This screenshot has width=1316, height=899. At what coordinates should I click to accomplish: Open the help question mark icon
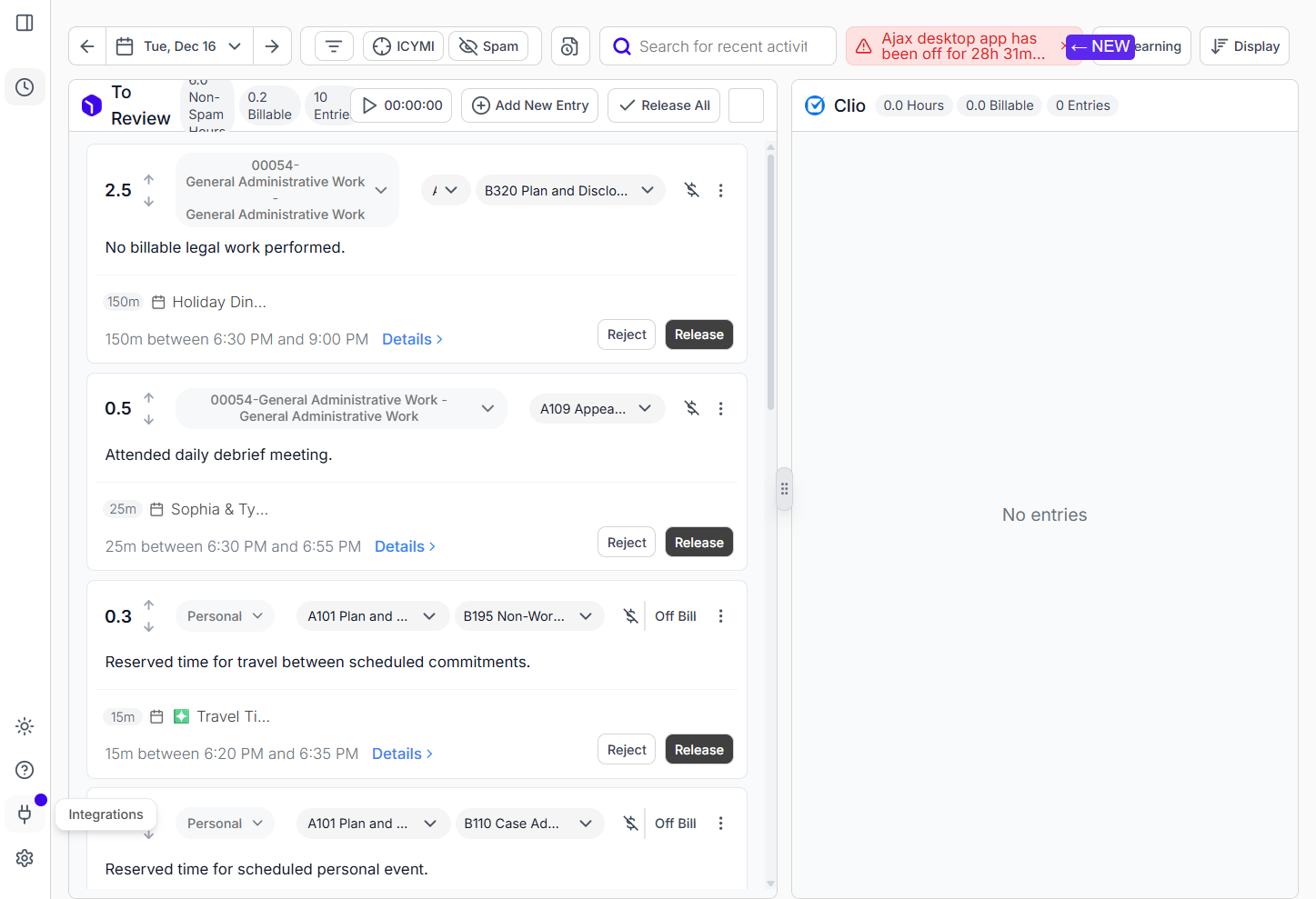(25, 770)
